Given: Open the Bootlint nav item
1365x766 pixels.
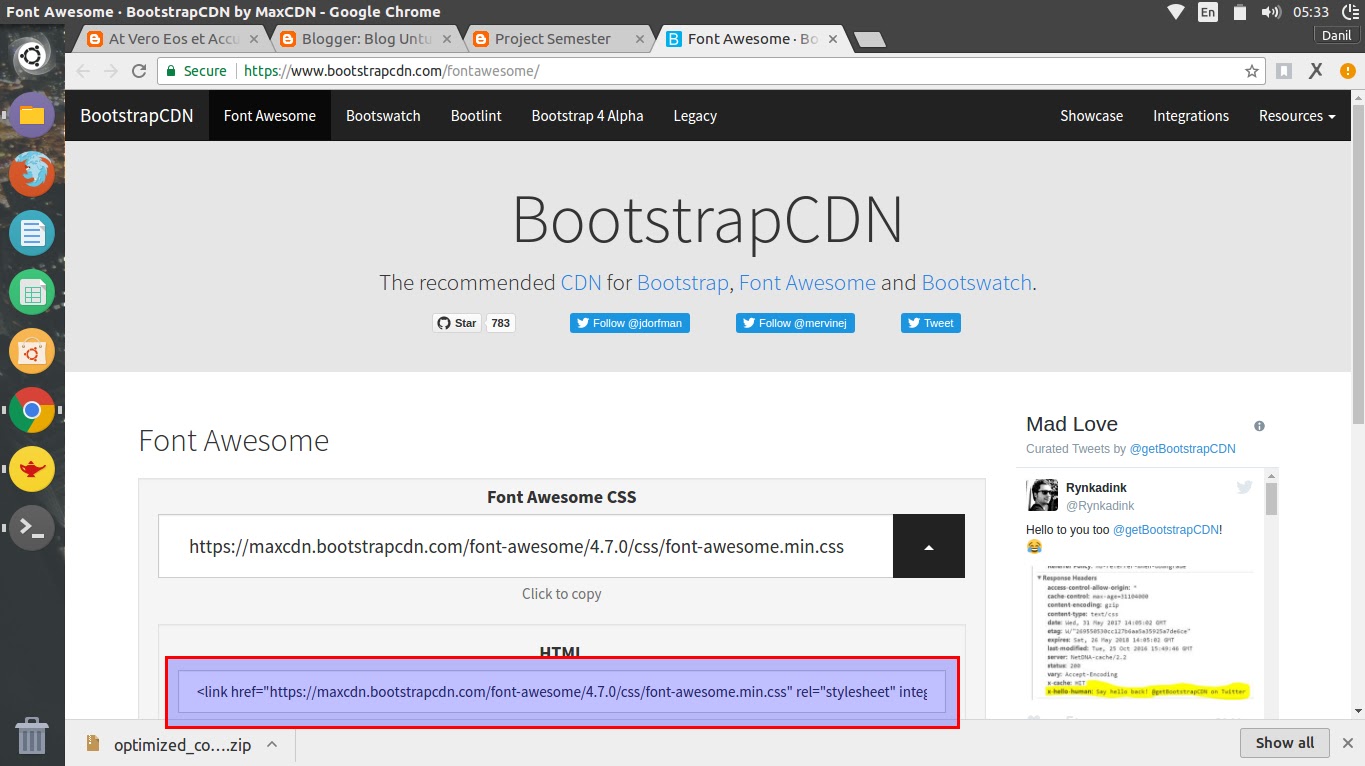Looking at the screenshot, I should coord(476,116).
